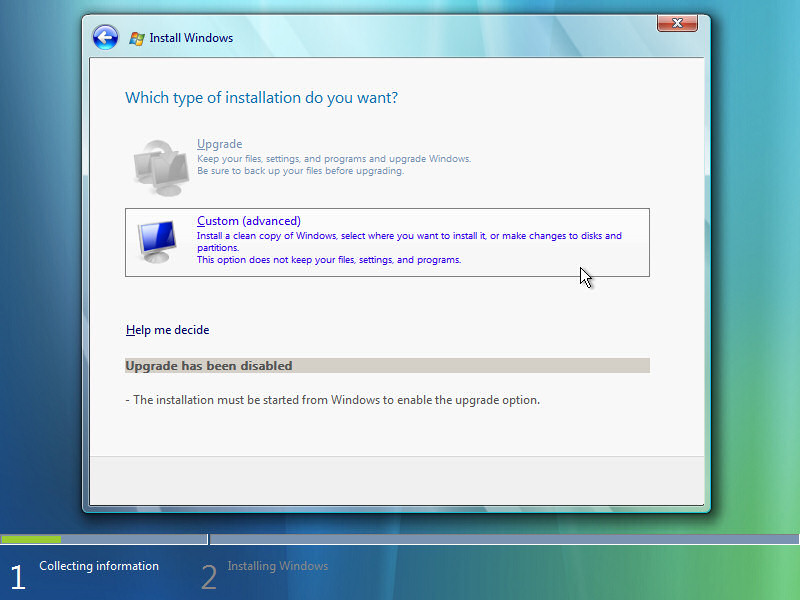Screen dimensions: 800x600
Task: Click the 'Install Windows' title text
Action: click(191, 38)
